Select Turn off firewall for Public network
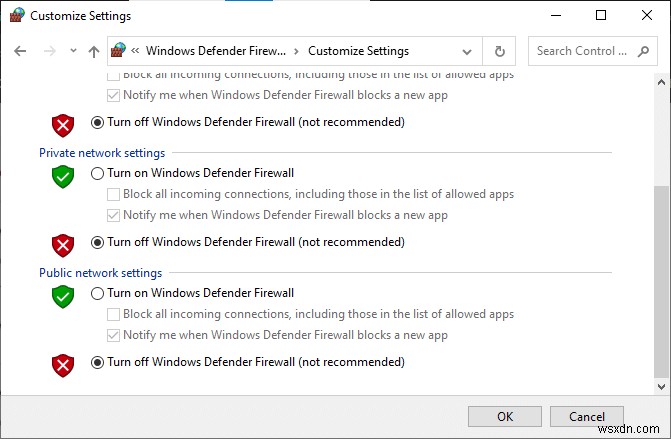This screenshot has width=671, height=439. 97,362
